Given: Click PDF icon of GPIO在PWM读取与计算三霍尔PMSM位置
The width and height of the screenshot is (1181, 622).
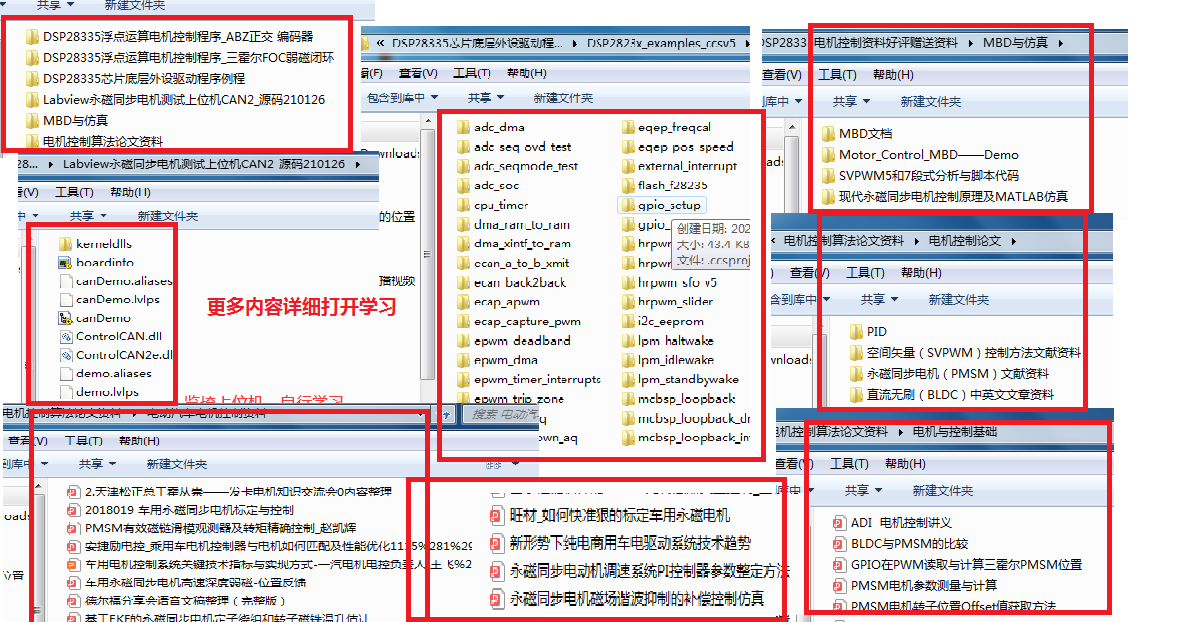Looking at the screenshot, I should point(839,565).
